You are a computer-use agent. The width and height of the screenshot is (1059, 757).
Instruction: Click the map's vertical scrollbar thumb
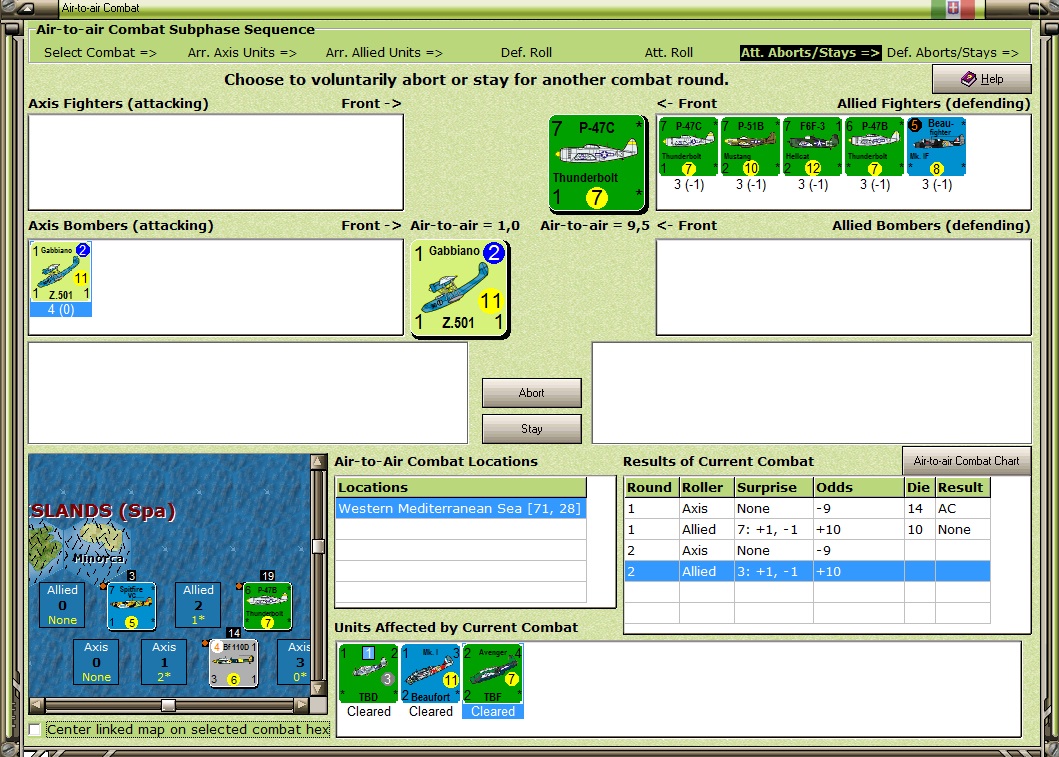(318, 546)
